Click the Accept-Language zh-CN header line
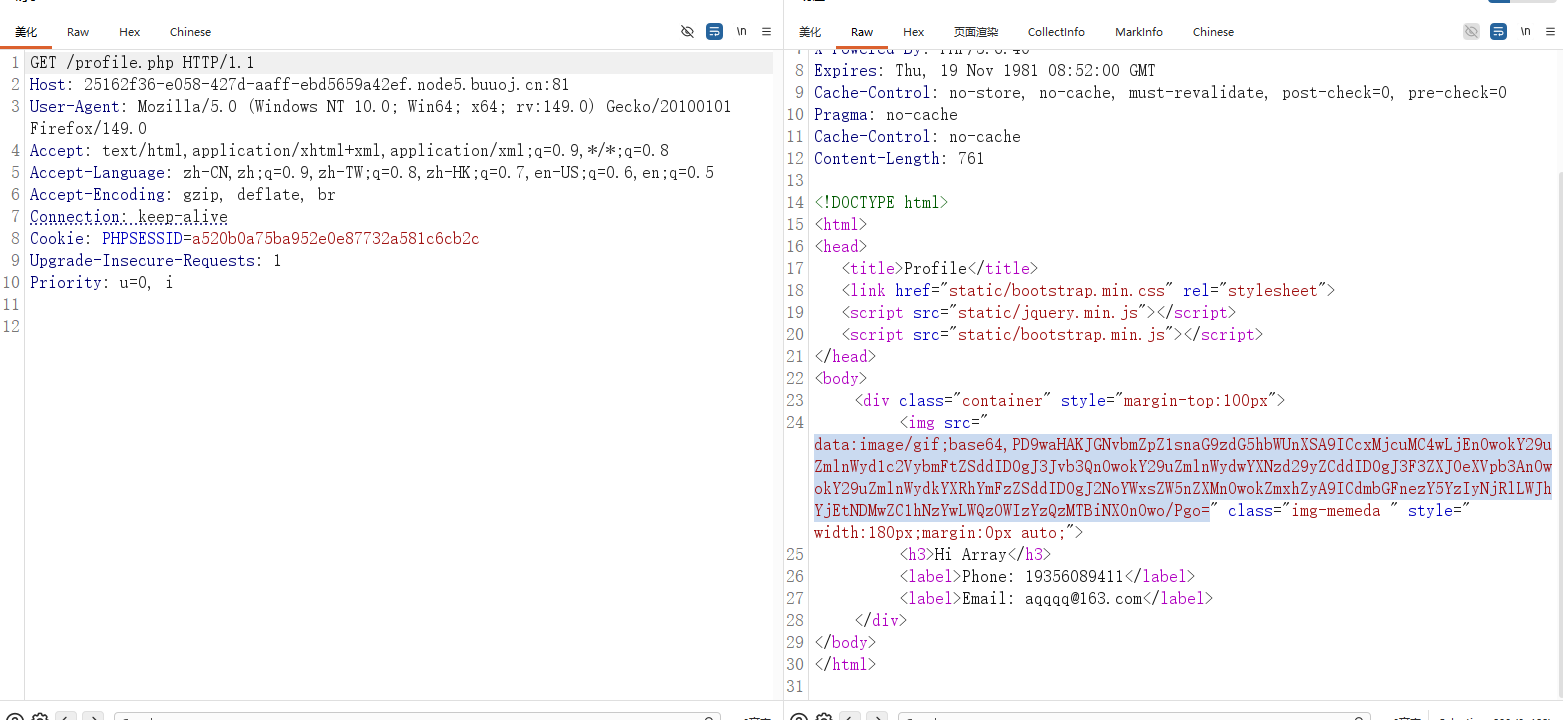 tap(372, 173)
